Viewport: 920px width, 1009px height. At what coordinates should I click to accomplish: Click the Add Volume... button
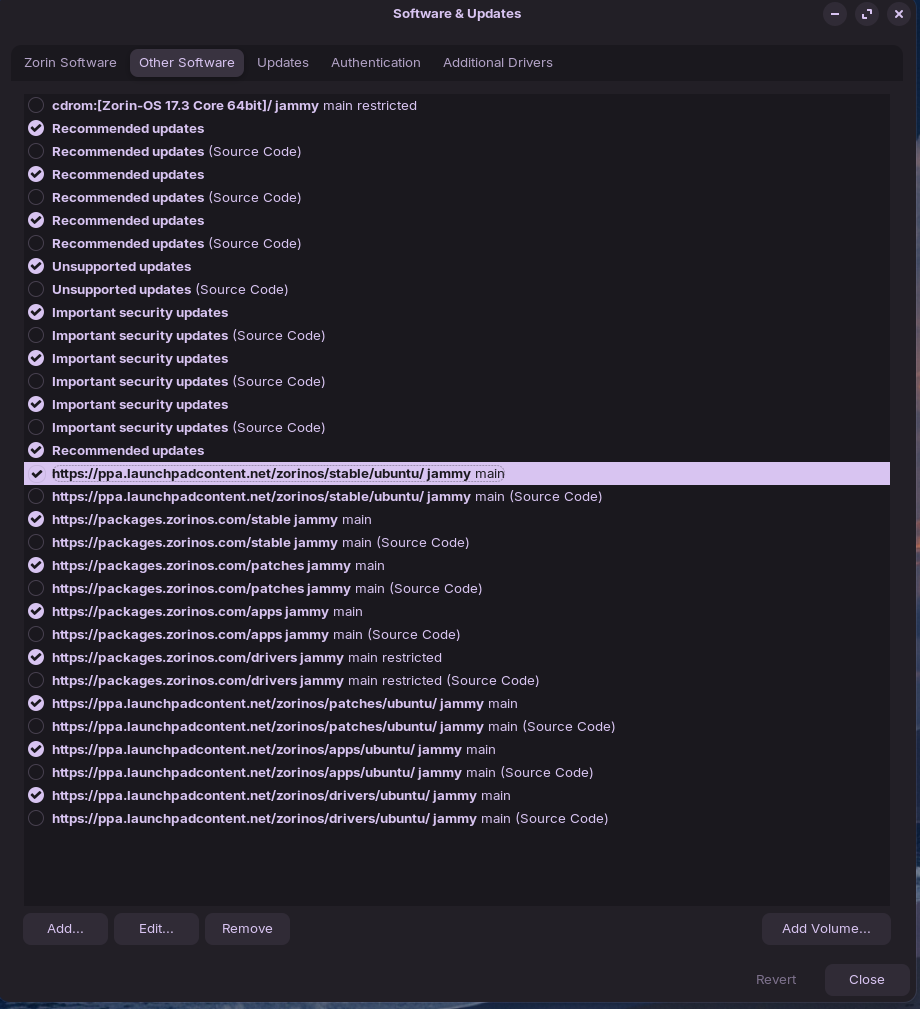coord(826,929)
